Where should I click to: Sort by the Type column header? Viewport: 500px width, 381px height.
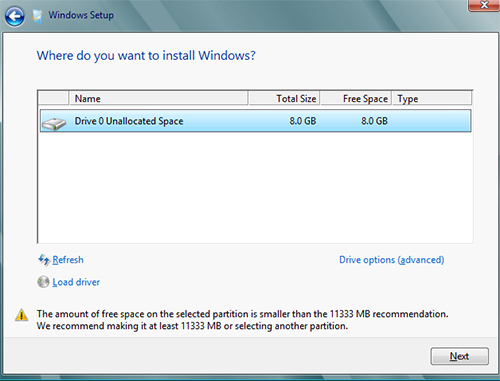432,98
